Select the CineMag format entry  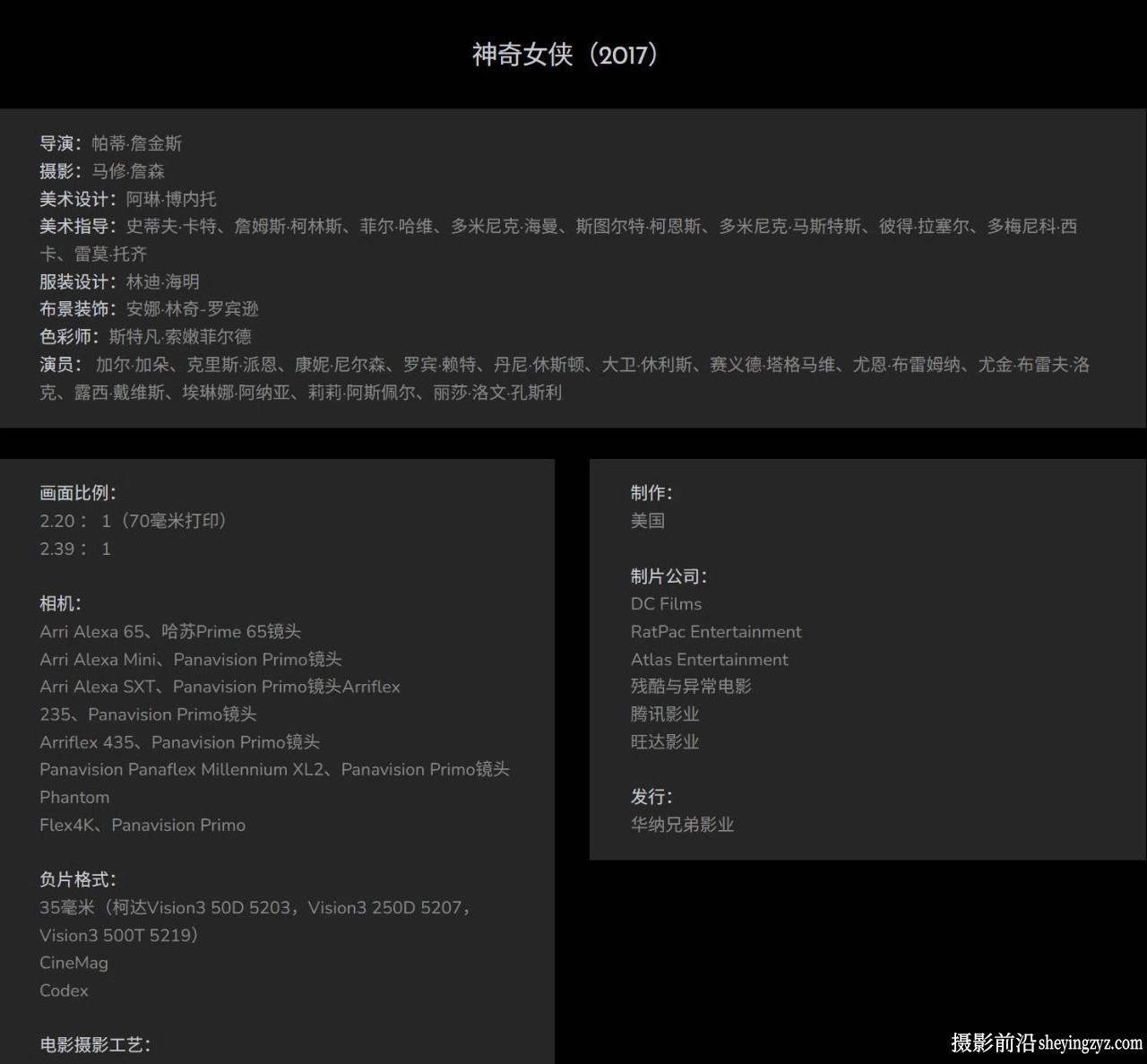[x=73, y=963]
